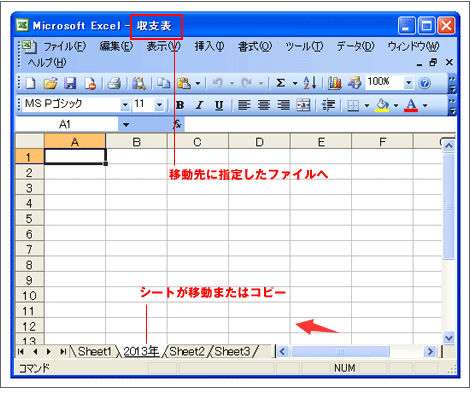Toggle Italic formatting
The height and width of the screenshot is (393, 476).
coord(199,105)
